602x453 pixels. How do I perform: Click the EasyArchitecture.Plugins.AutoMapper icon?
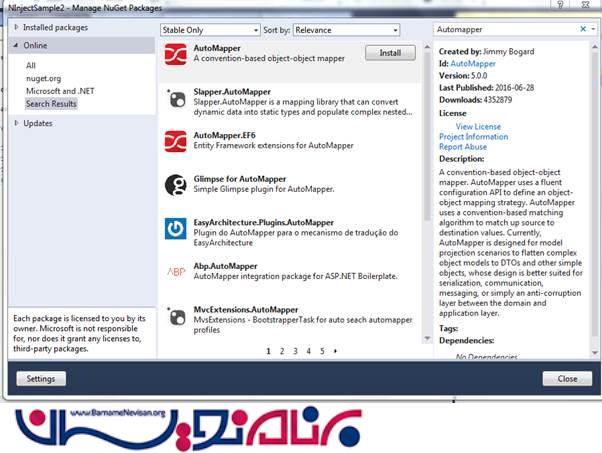(x=175, y=228)
